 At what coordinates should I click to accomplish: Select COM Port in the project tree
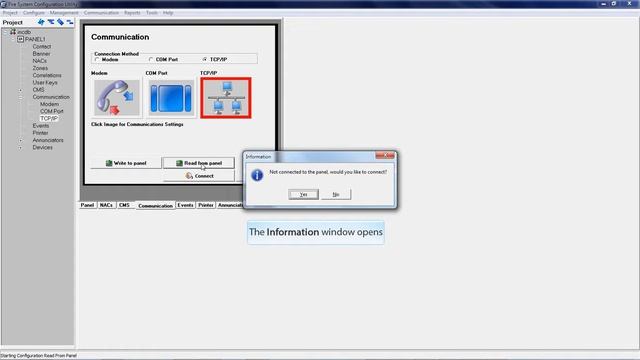click(x=51, y=111)
